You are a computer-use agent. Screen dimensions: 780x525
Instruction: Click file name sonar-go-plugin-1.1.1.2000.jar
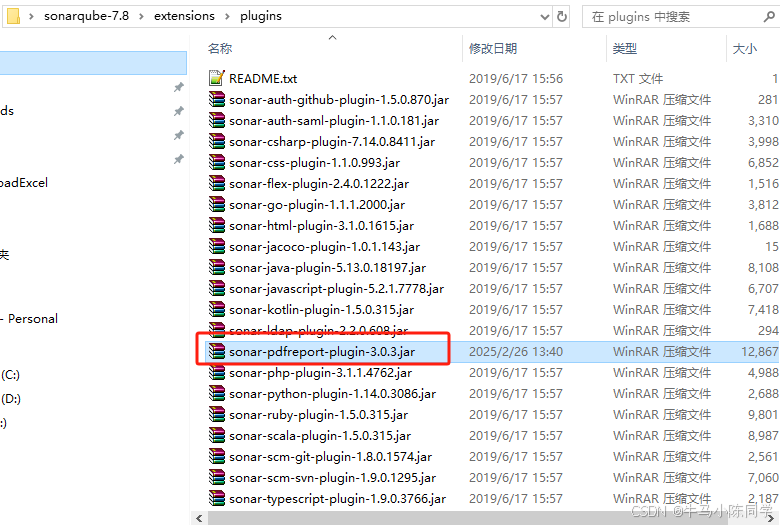coord(317,205)
